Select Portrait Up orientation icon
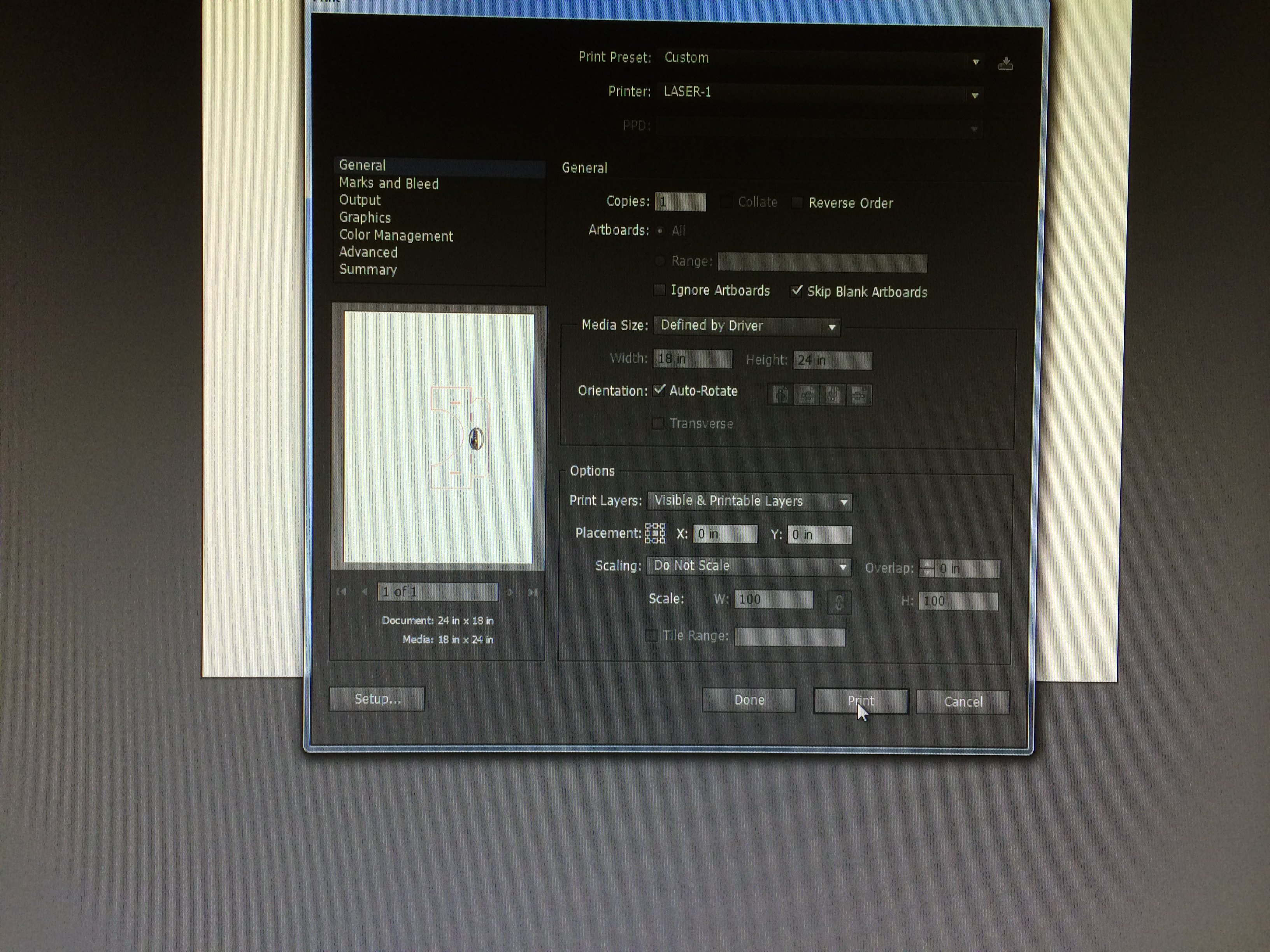Screen dimensions: 1270x952 click(x=780, y=395)
